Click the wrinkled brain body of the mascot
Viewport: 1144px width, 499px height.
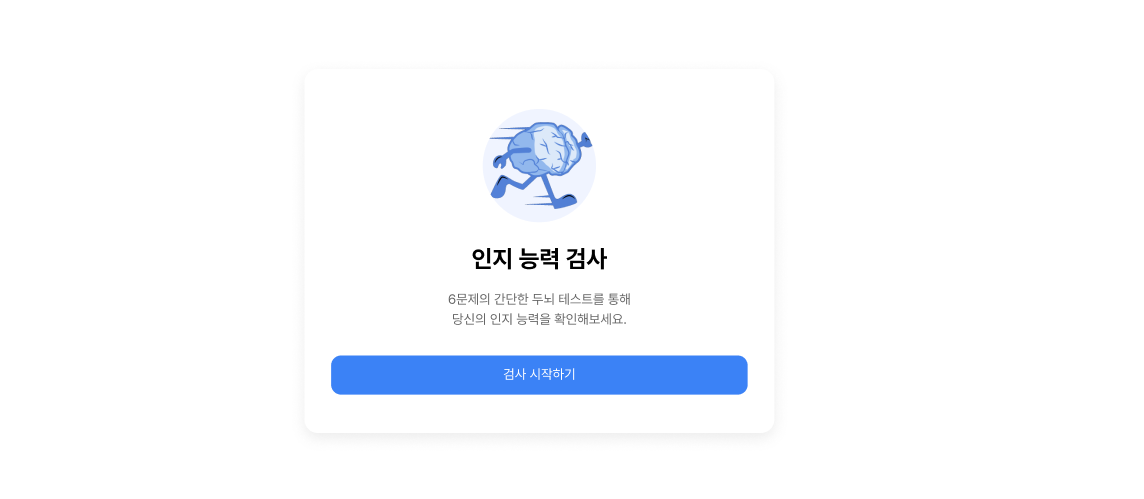click(x=543, y=150)
